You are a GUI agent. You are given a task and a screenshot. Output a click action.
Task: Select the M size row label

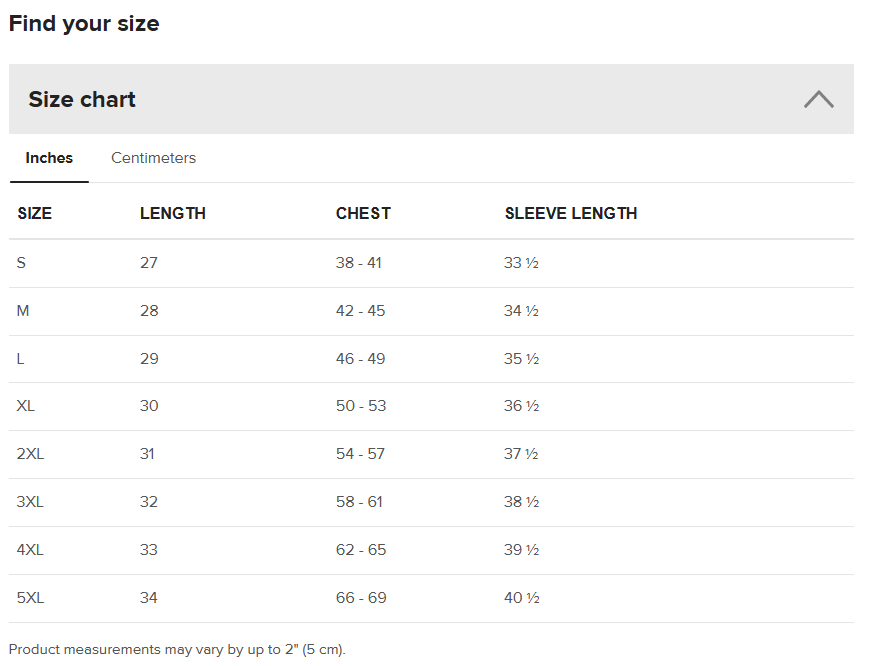point(23,311)
